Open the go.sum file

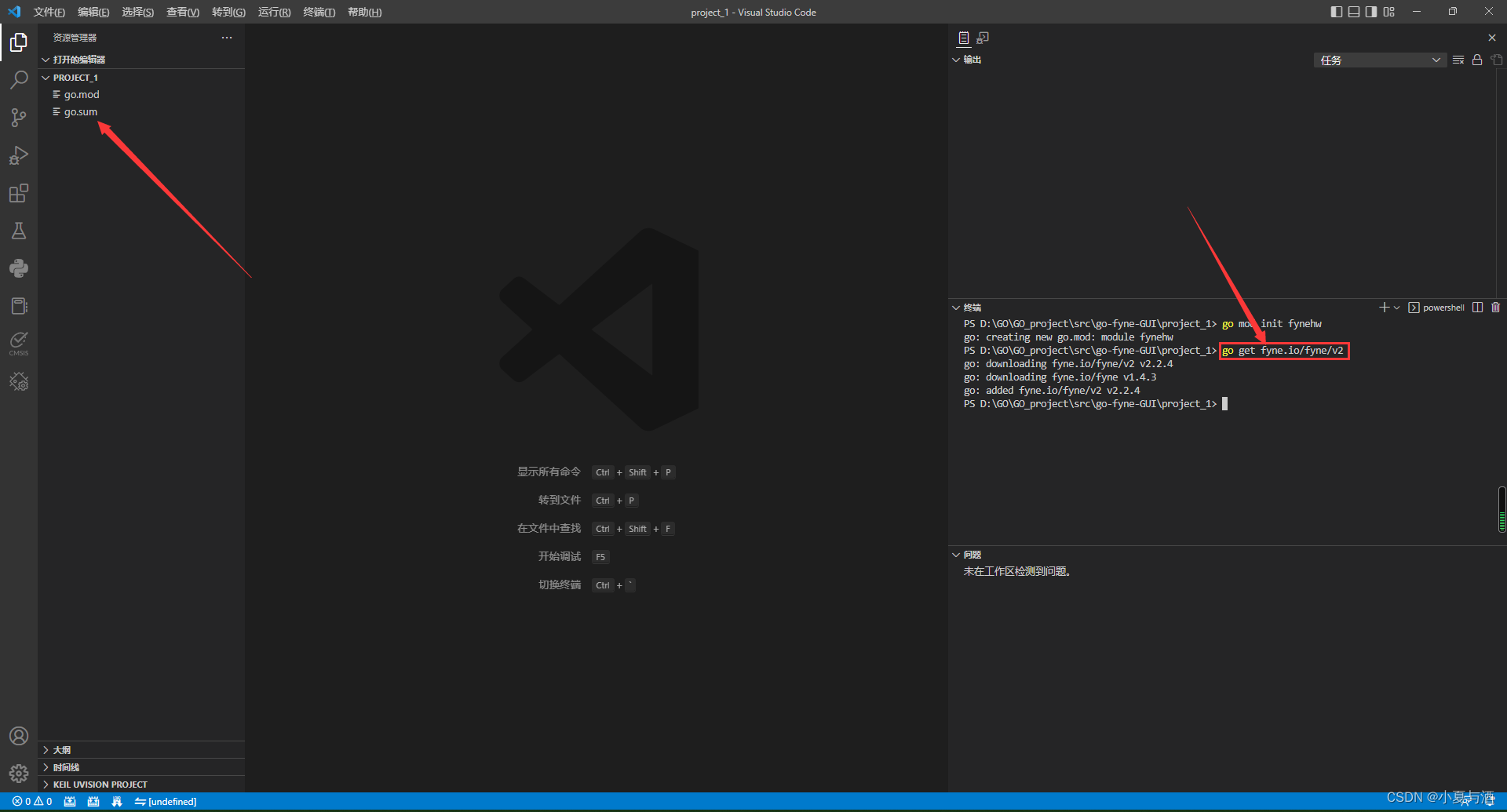(141, 111)
